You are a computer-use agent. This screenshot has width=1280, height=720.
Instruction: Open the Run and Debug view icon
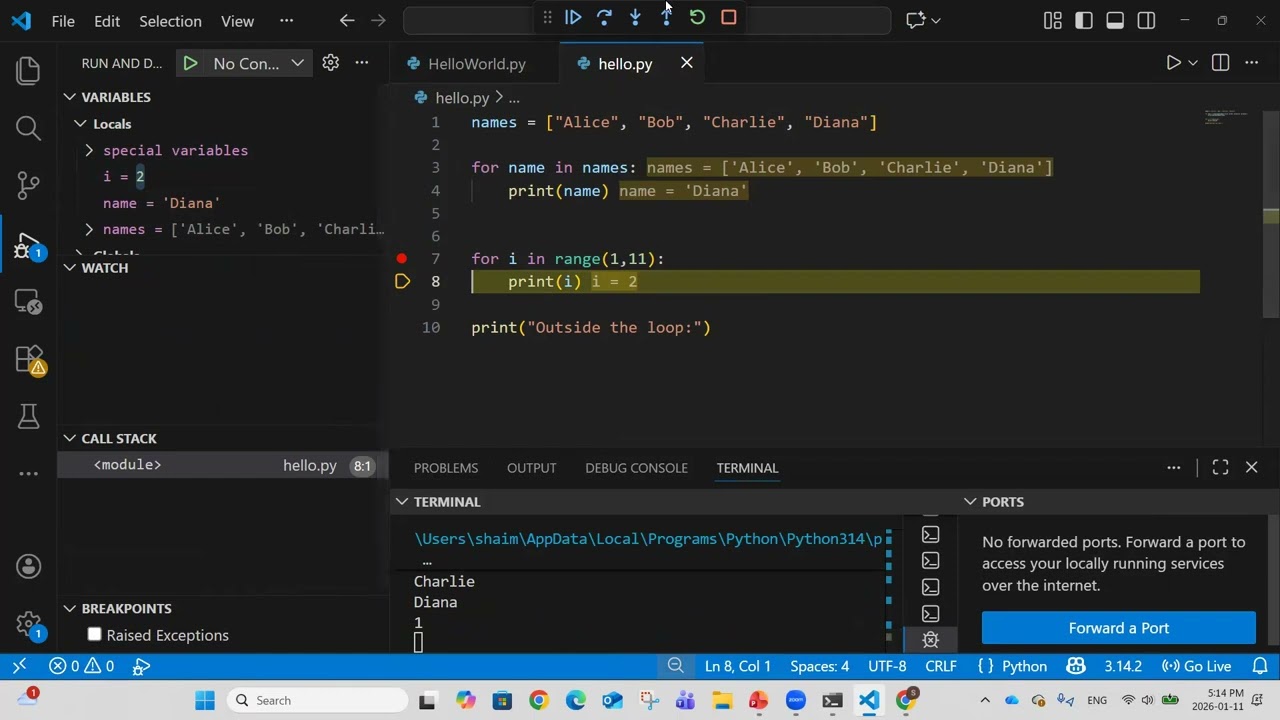click(28, 246)
